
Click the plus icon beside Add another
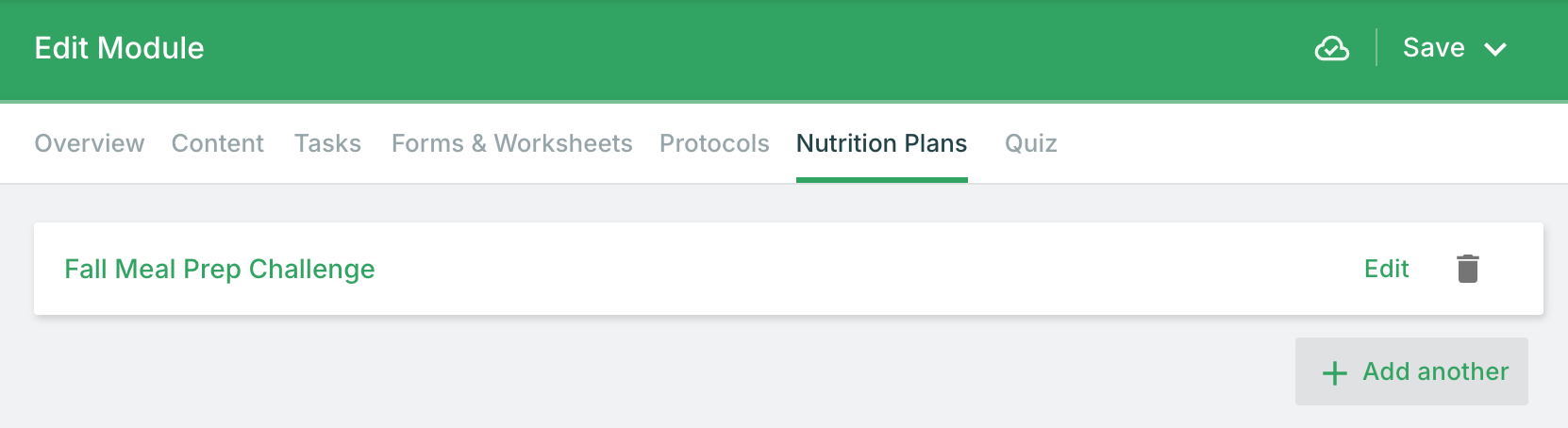tap(1334, 372)
